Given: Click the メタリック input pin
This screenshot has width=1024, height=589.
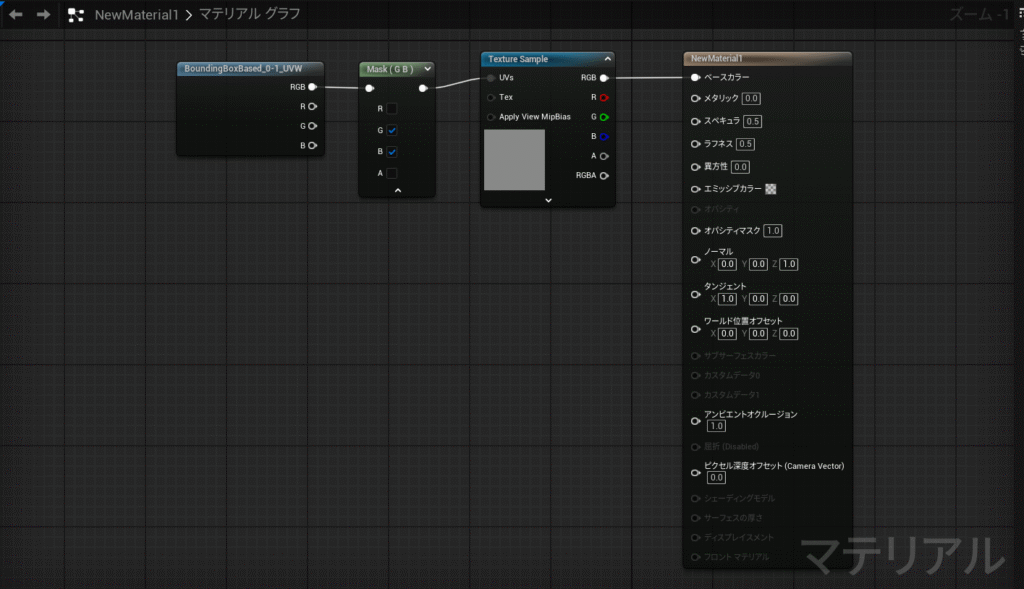Looking at the screenshot, I should coord(696,99).
